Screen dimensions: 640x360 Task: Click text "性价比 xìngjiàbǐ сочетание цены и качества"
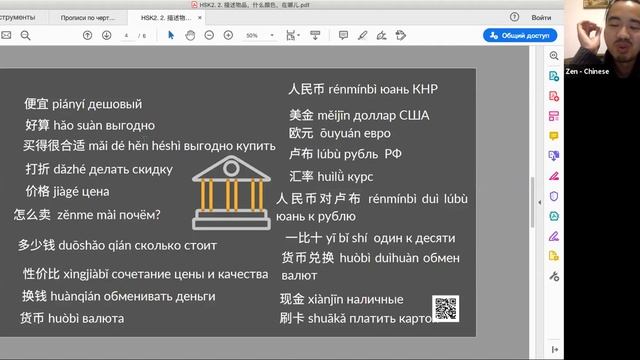coord(146,274)
